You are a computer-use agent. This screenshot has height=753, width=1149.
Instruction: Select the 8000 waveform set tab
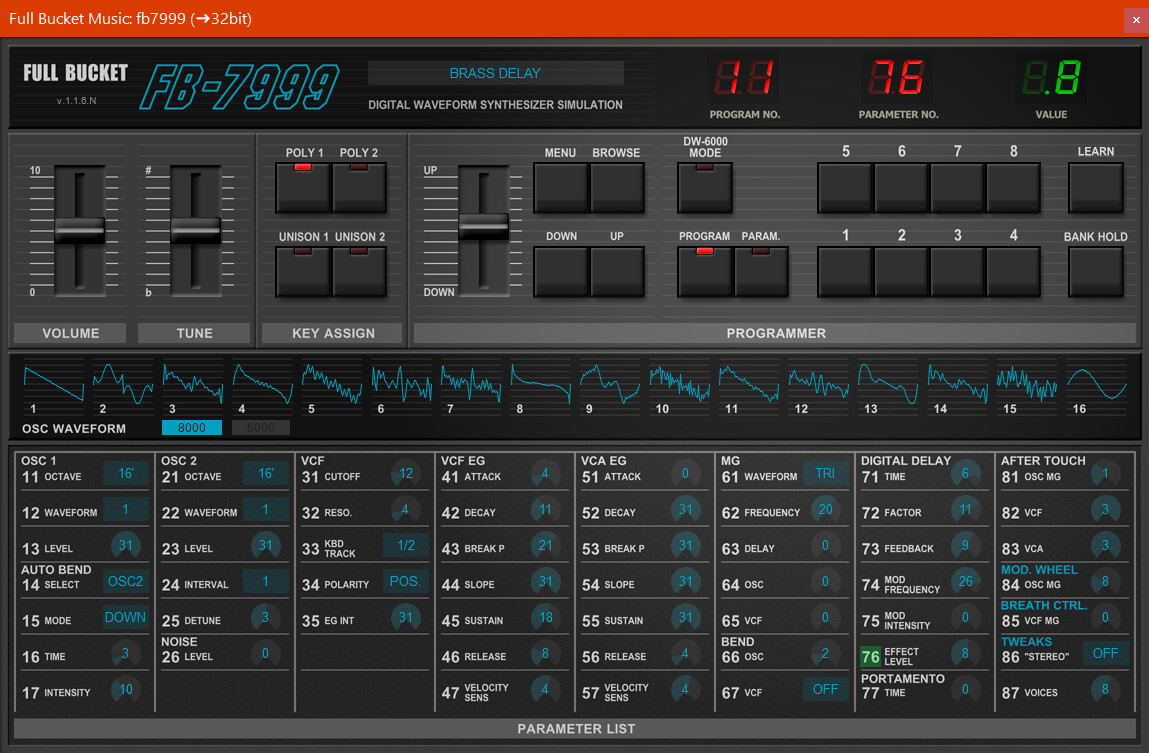191,428
